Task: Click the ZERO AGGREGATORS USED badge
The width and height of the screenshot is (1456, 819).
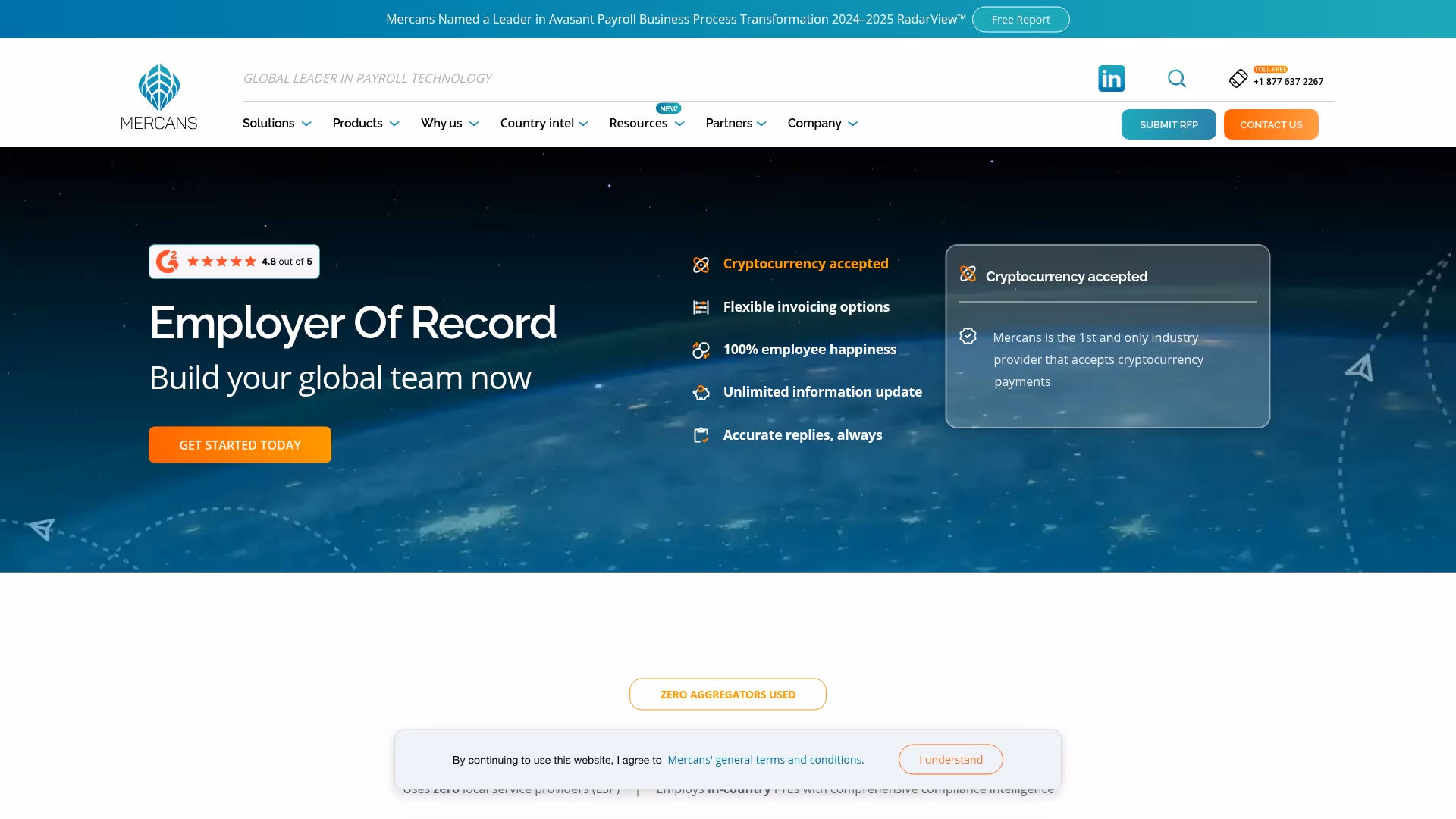Action: [x=727, y=694]
